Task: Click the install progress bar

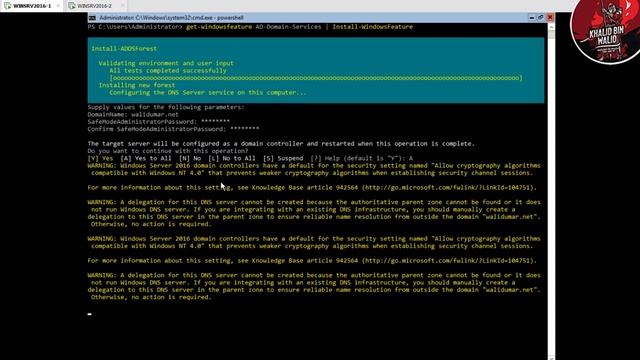Action: [316, 78]
